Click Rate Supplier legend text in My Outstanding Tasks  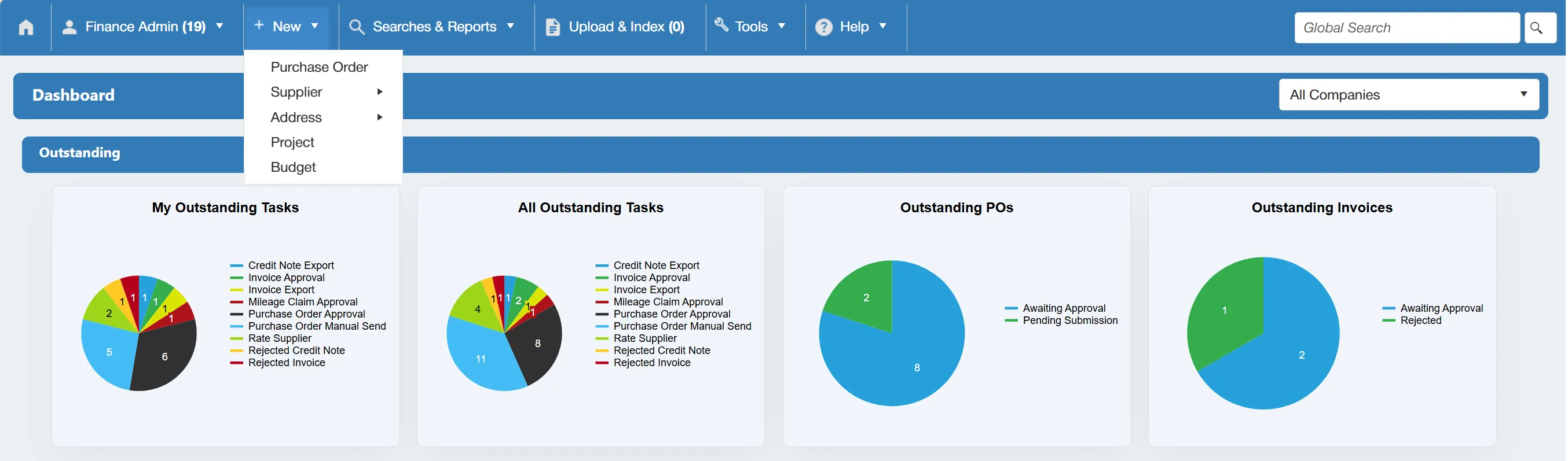pyautogui.click(x=280, y=338)
